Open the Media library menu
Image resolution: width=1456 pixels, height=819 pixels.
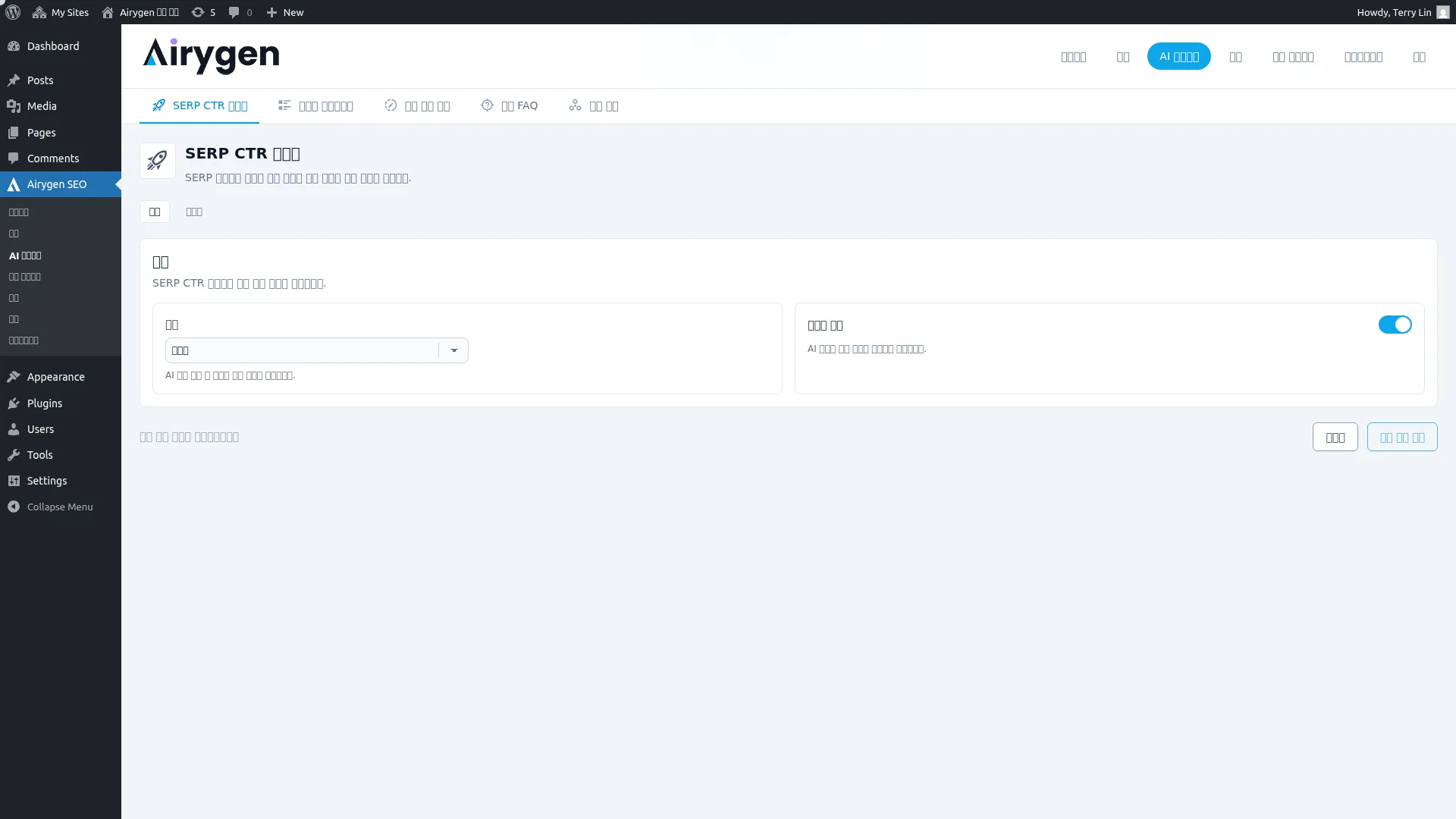point(61,106)
